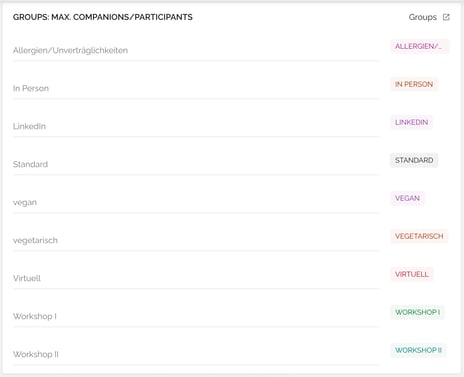Click the STANDARD group tag
Screen dimensions: 464x377
[x=414, y=160]
